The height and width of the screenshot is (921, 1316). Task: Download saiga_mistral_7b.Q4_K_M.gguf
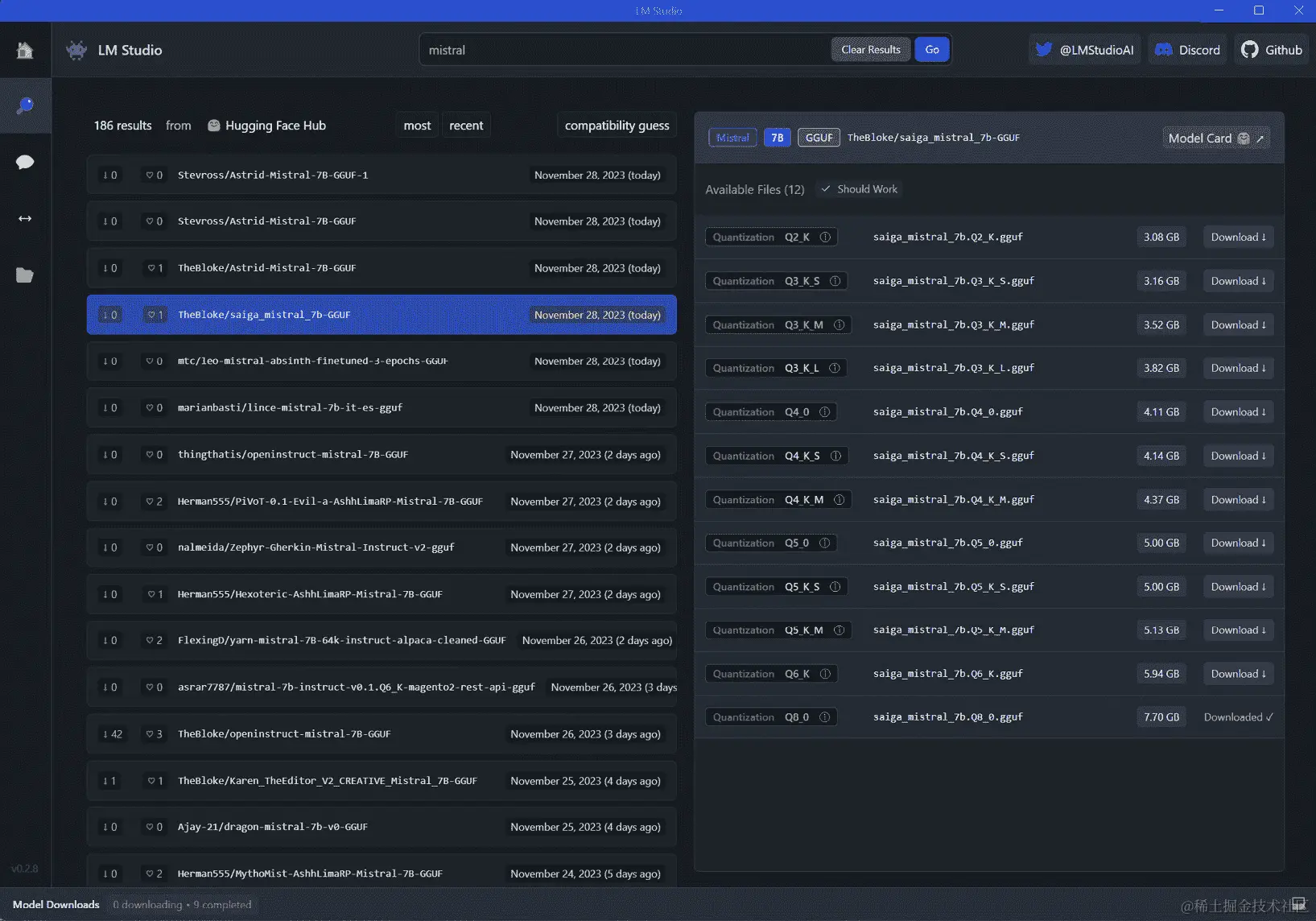click(1239, 500)
